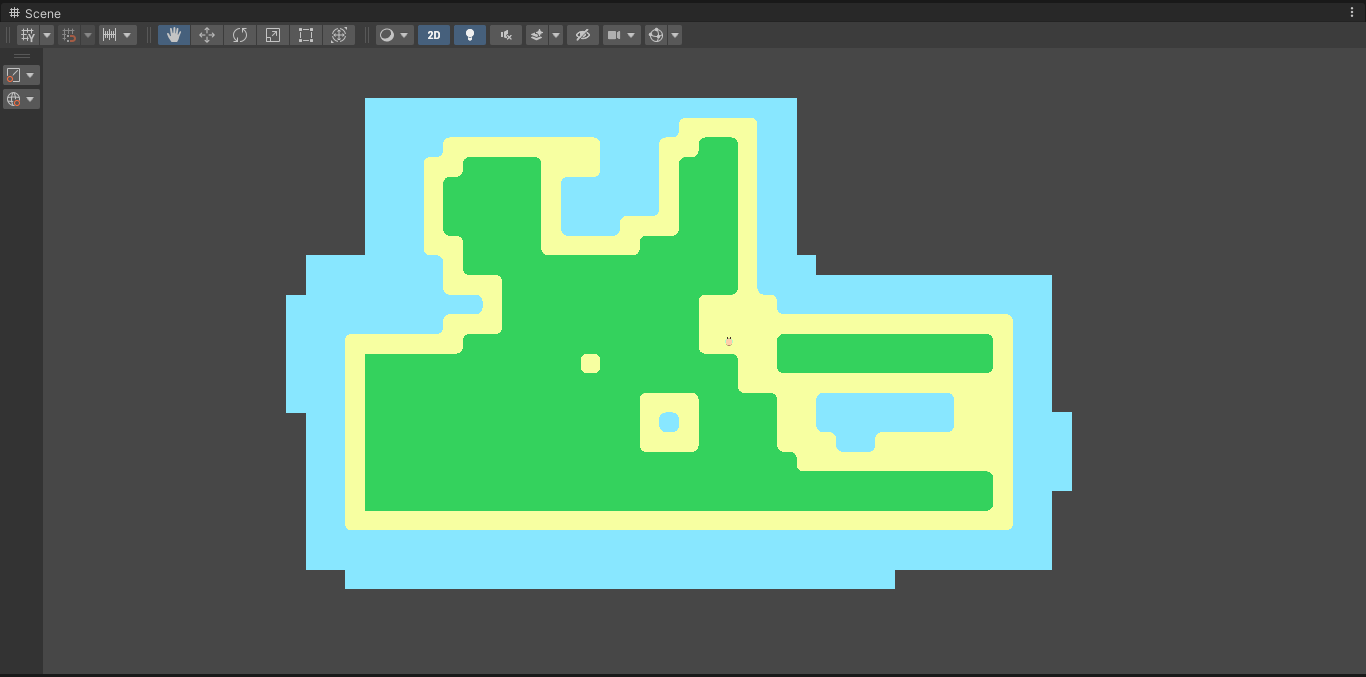The width and height of the screenshot is (1366, 677).
Task: Select the View hand tool
Action: click(x=173, y=34)
